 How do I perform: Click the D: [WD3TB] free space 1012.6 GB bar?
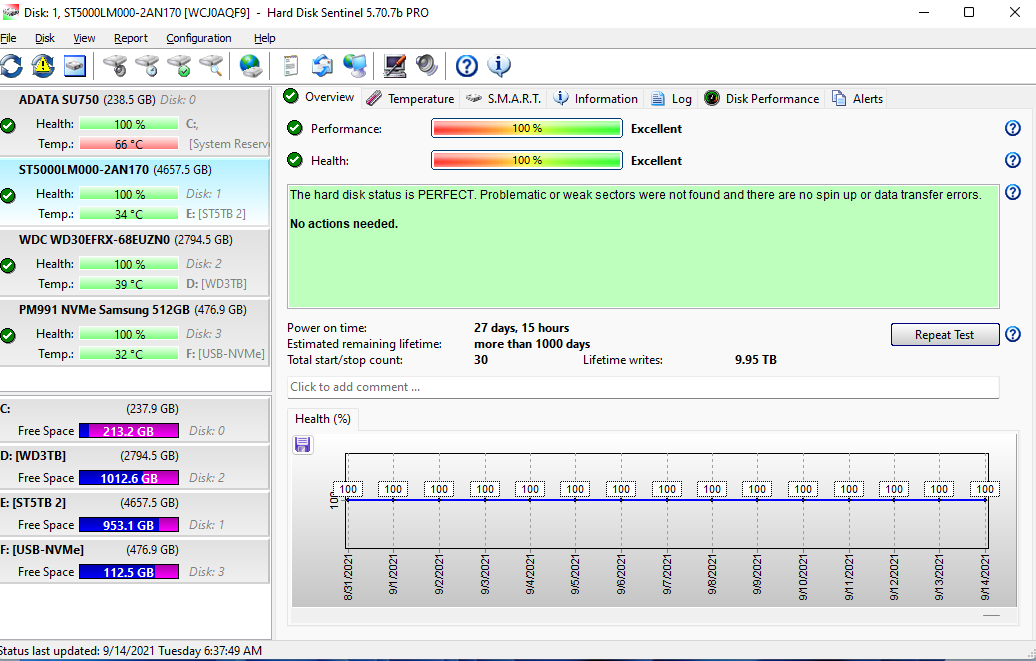click(129, 478)
